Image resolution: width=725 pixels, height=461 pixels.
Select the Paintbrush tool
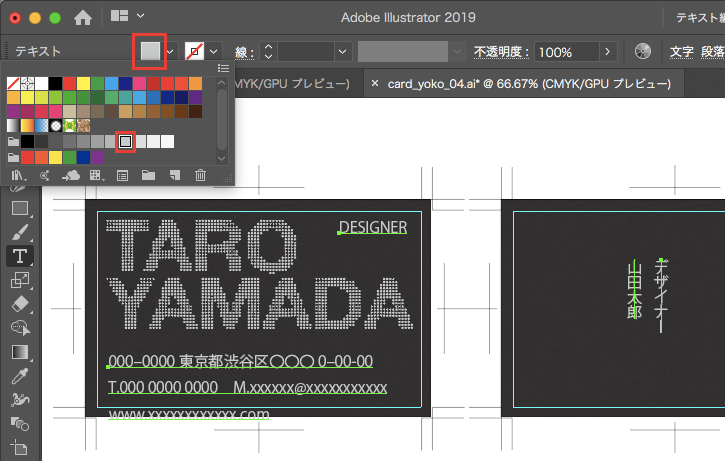19,232
